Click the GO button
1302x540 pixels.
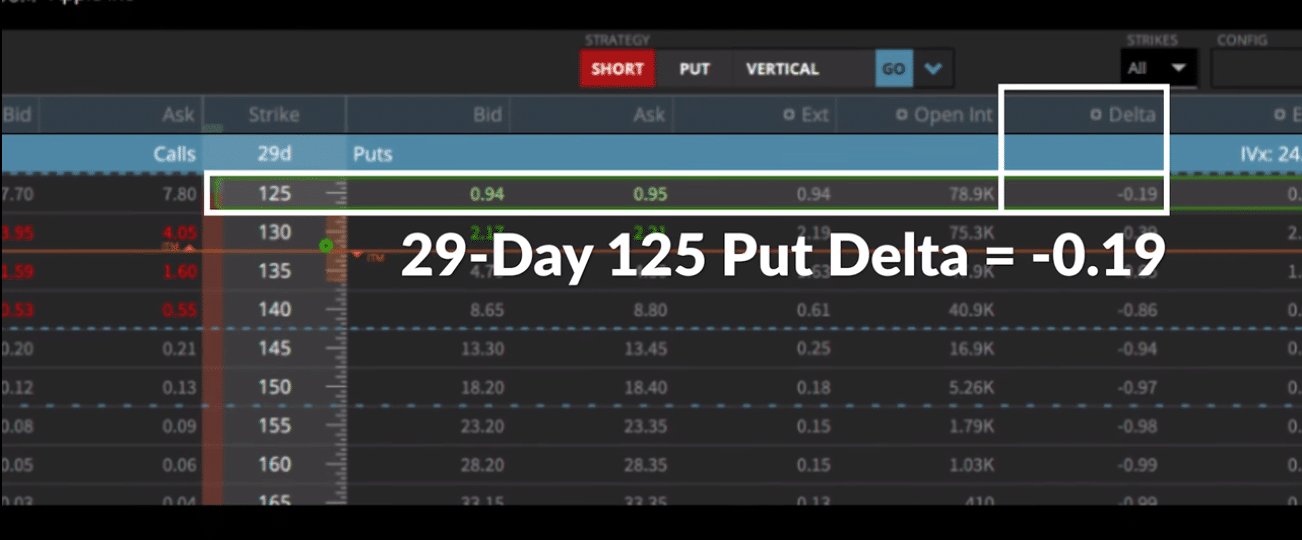893,69
